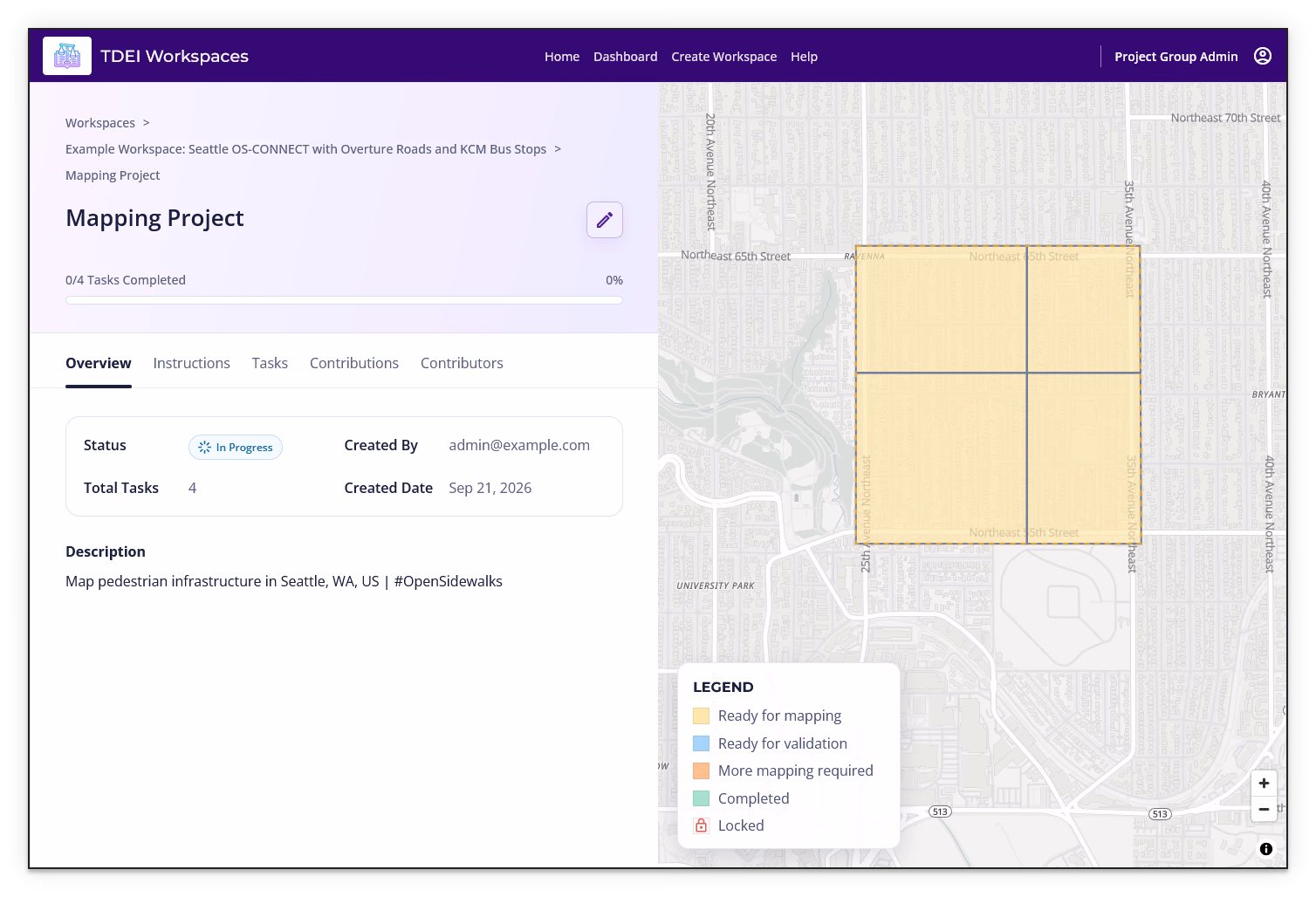Go to the Home page
The image size is (1316, 897).
click(x=562, y=57)
